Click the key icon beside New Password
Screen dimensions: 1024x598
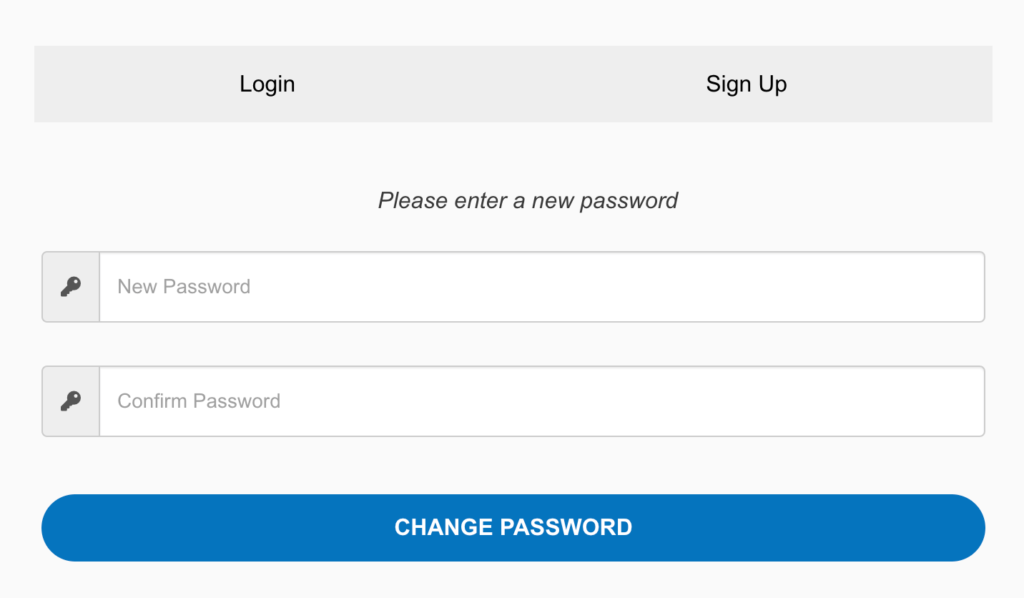[x=70, y=287]
